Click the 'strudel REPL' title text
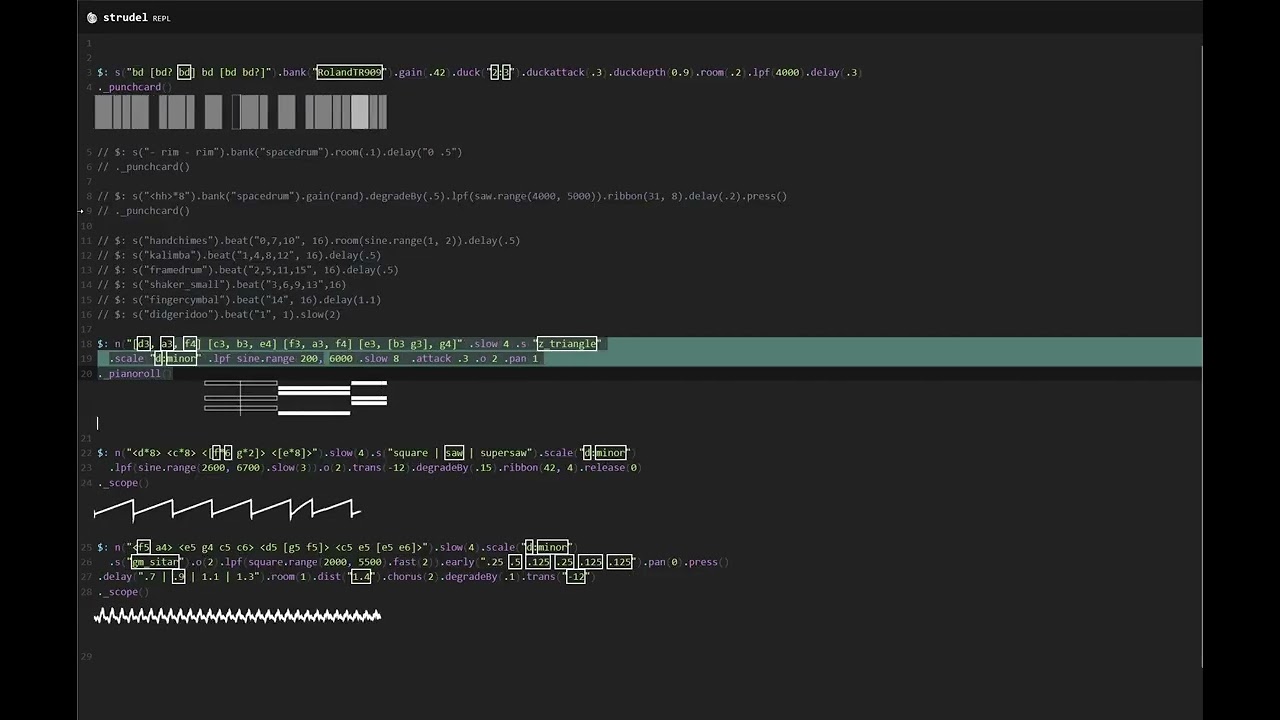 136,18
